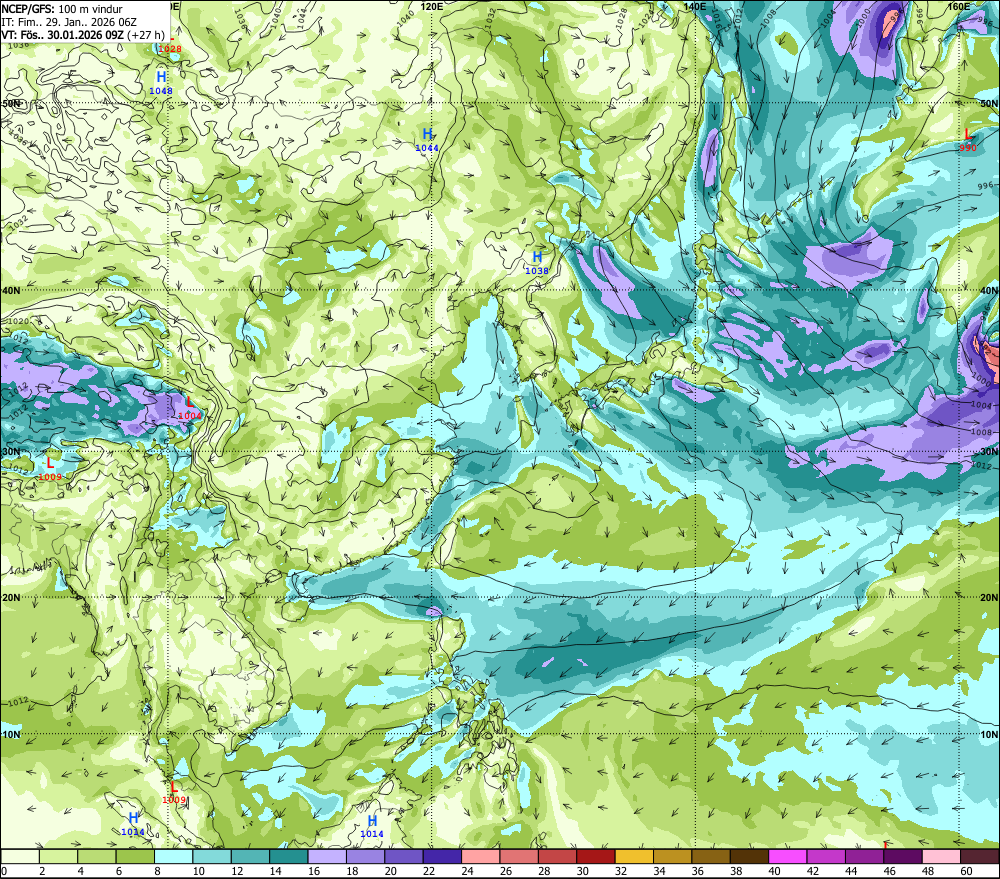
Task: Click the pink 24–26 legend swatch
Action: pos(481,856)
